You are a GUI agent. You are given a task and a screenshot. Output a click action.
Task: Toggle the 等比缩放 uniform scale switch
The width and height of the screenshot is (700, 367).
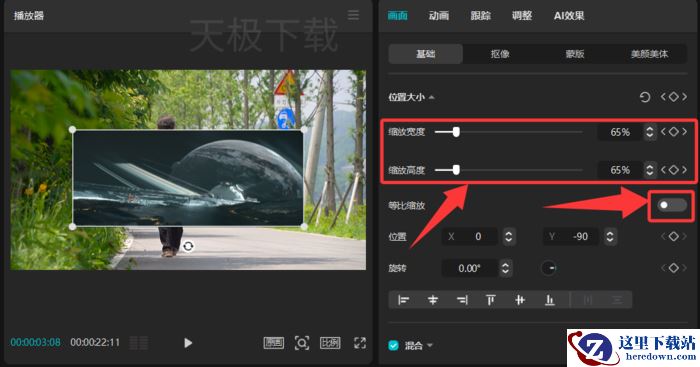click(672, 205)
